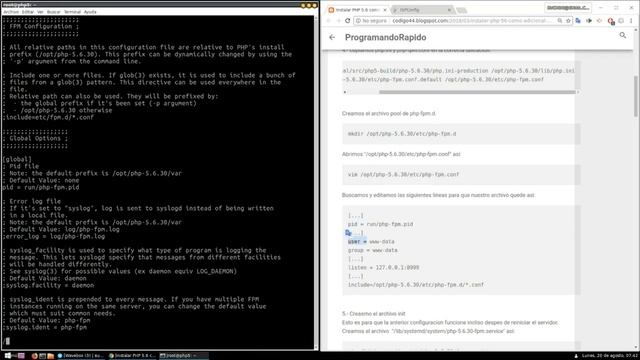Click the red extension icon with badge
The image size is (640, 360).
pyautogui.click(x=611, y=21)
